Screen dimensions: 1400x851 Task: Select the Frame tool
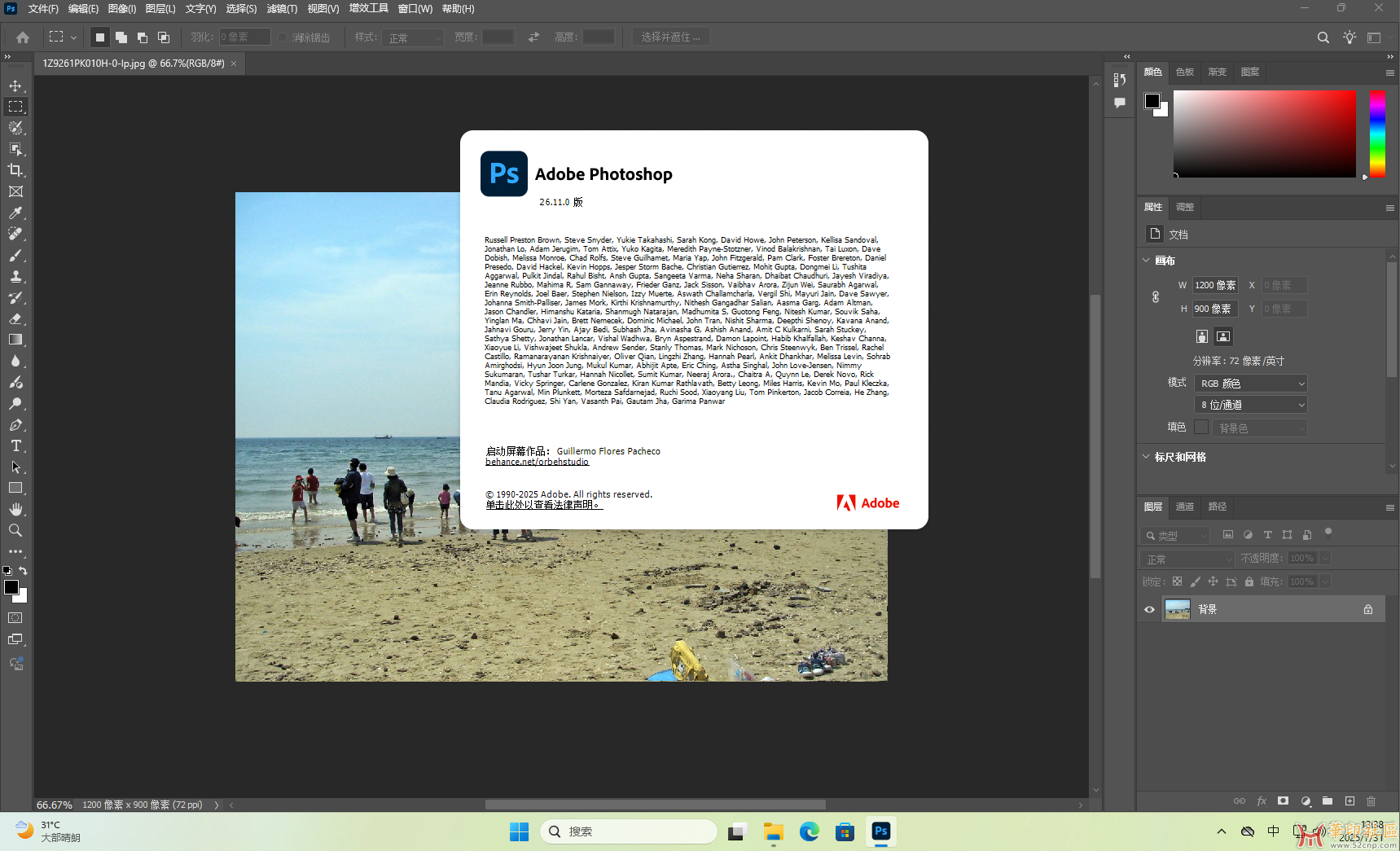[x=15, y=191]
